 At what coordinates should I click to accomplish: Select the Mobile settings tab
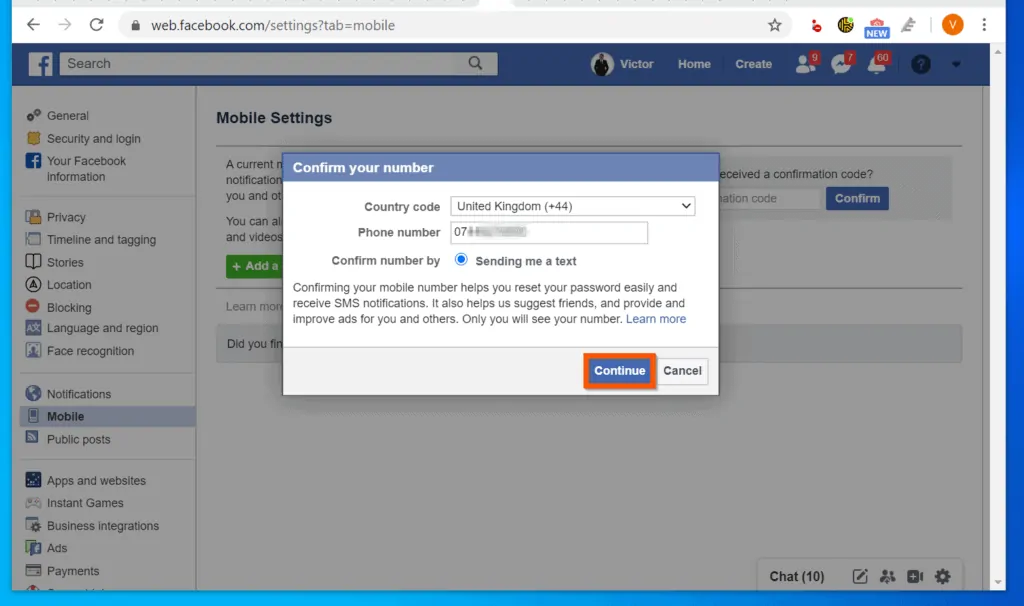point(108,416)
